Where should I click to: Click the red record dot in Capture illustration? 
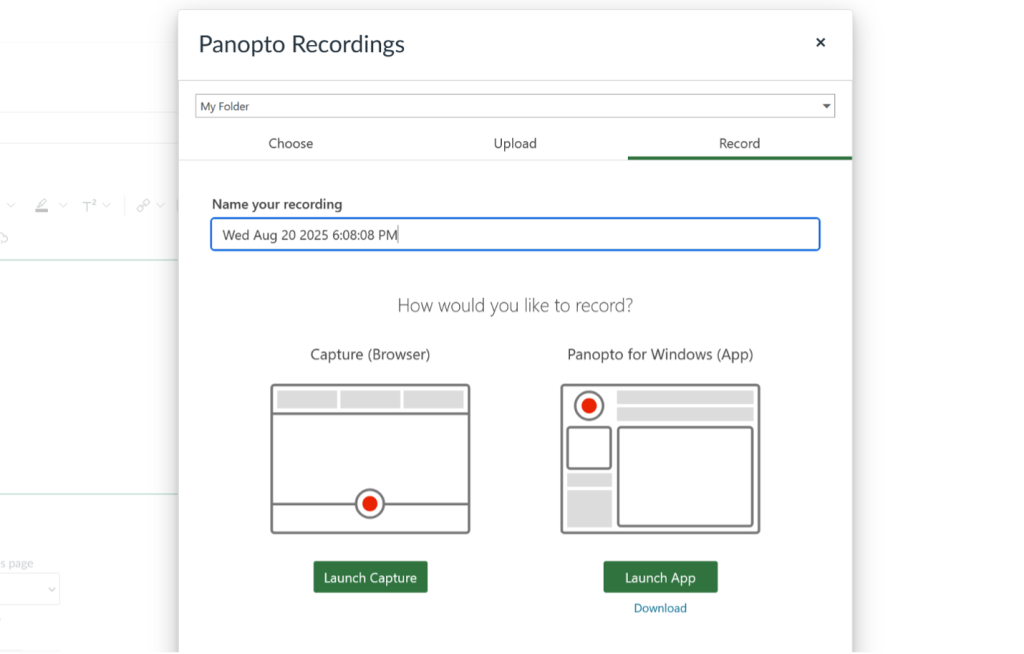(370, 503)
